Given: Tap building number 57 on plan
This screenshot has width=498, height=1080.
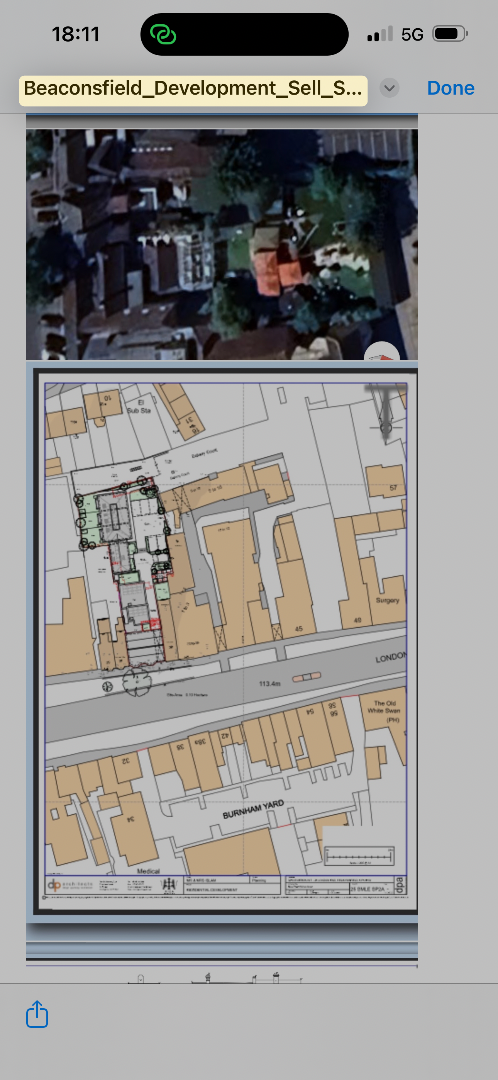Looking at the screenshot, I should (393, 488).
